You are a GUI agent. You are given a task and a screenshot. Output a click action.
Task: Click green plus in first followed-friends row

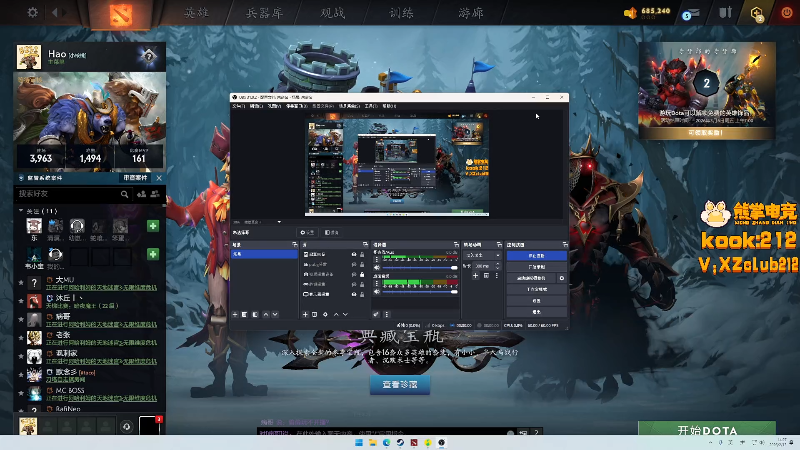[x=153, y=226]
